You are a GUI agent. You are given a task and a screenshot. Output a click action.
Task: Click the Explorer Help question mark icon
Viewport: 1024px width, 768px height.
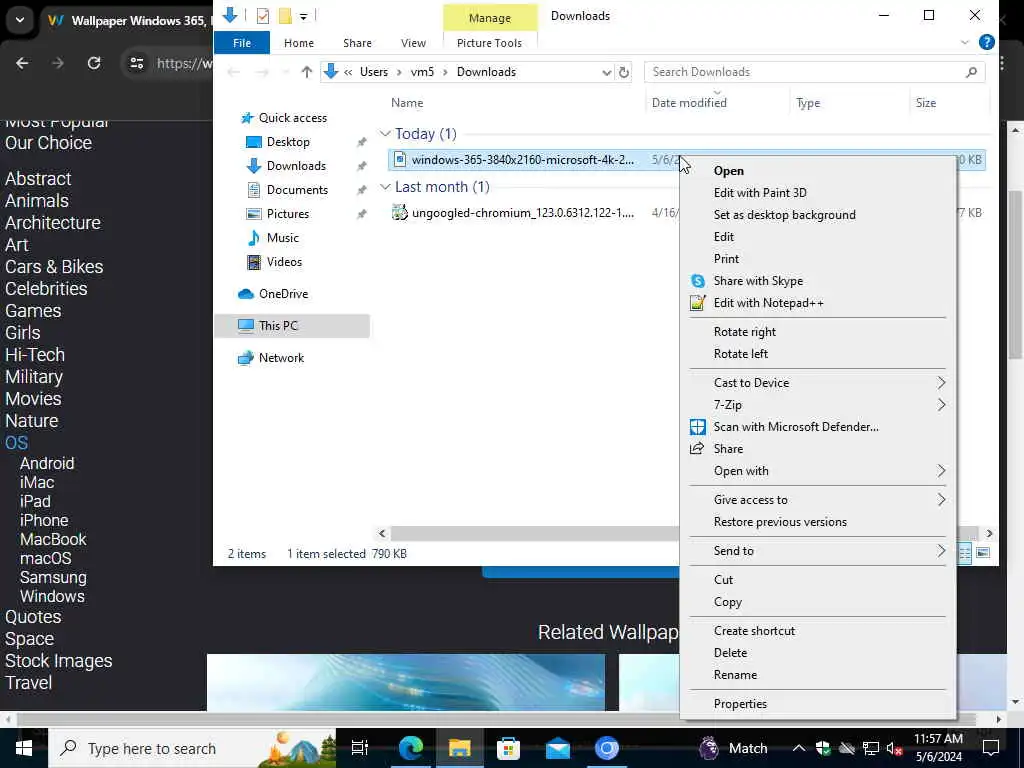(986, 42)
